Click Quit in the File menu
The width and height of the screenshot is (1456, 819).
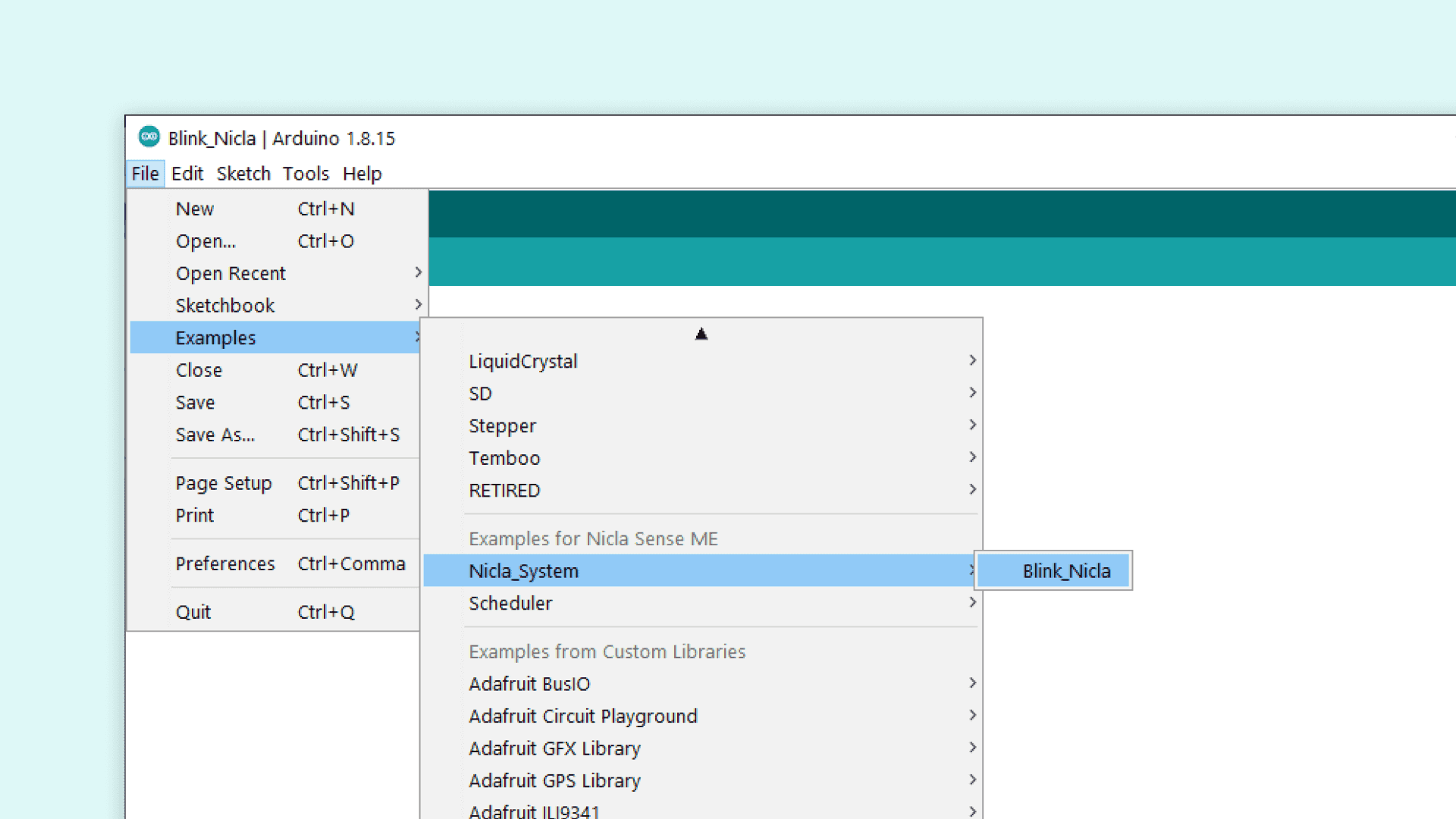coord(193,613)
